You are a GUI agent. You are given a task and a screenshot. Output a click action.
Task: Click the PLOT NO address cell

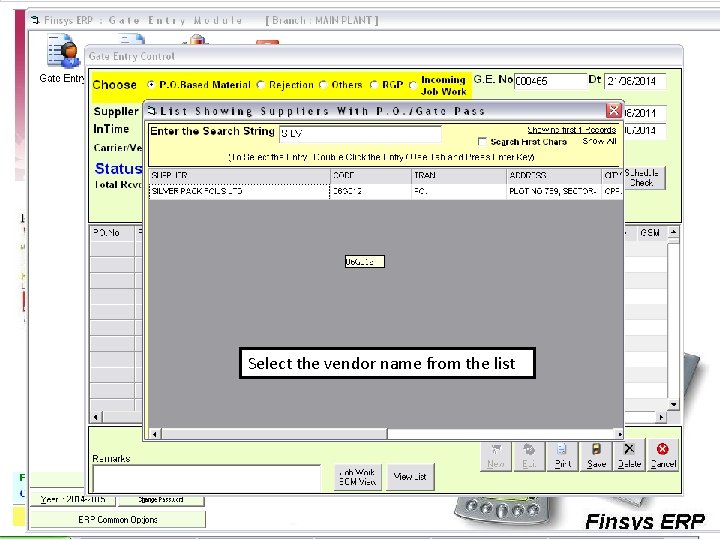click(554, 191)
